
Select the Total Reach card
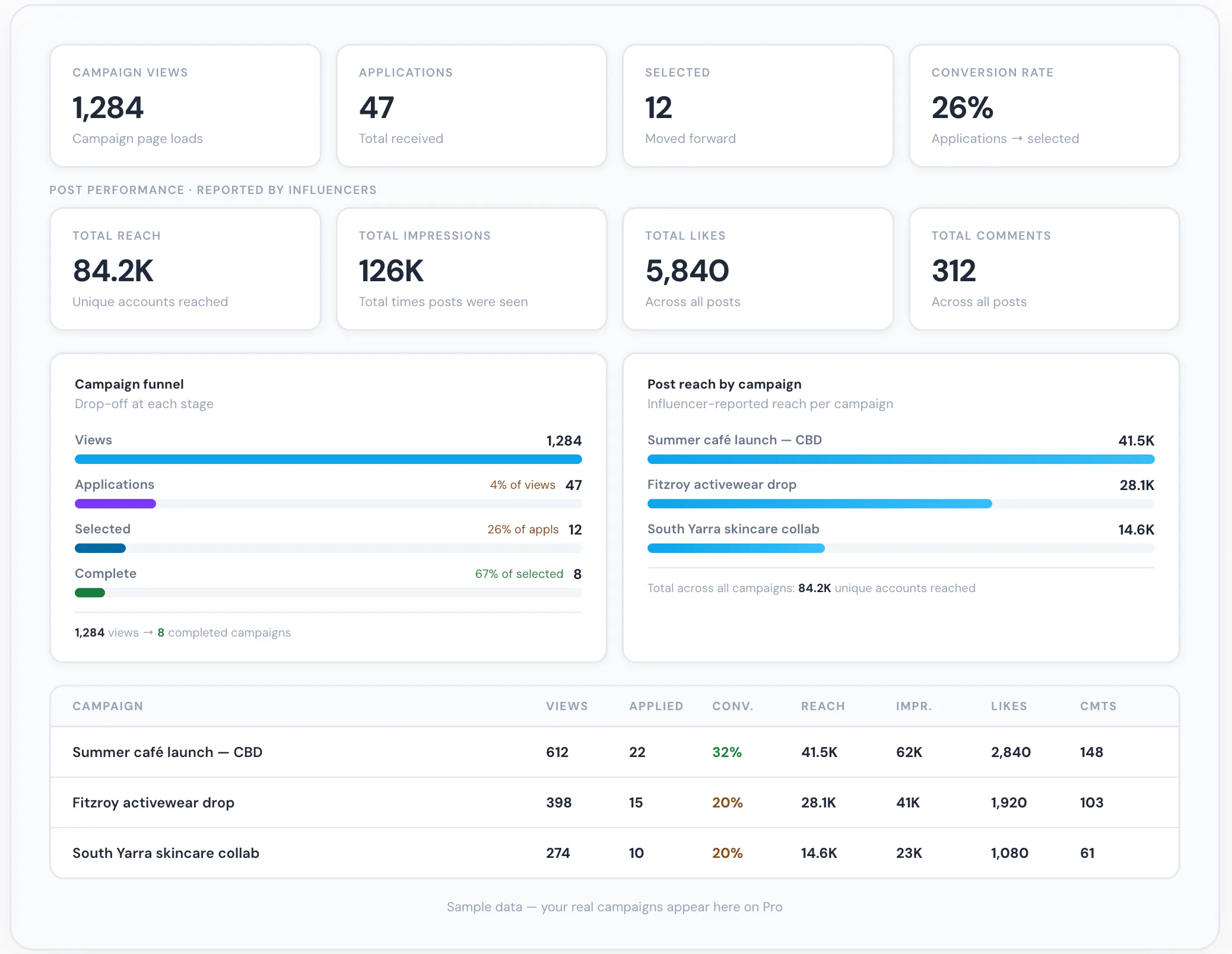186,269
